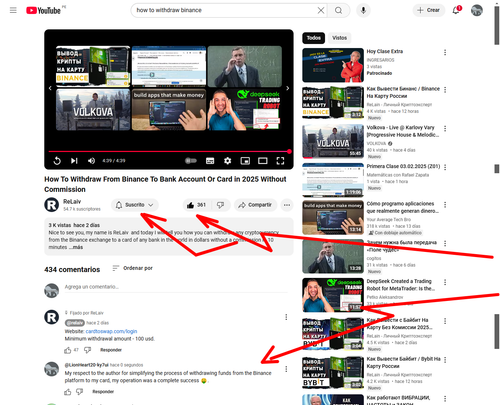Viewport: 500px width, 405px height.
Task: Open menu for Volkova Live video
Action: 445,128
